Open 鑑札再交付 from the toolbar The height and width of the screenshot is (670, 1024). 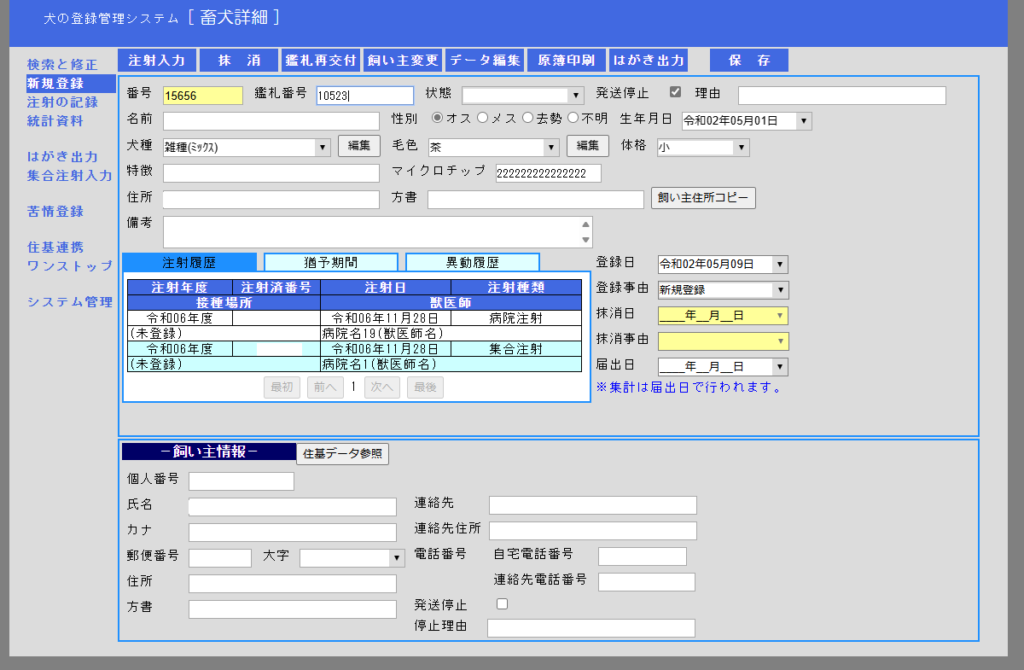320,61
